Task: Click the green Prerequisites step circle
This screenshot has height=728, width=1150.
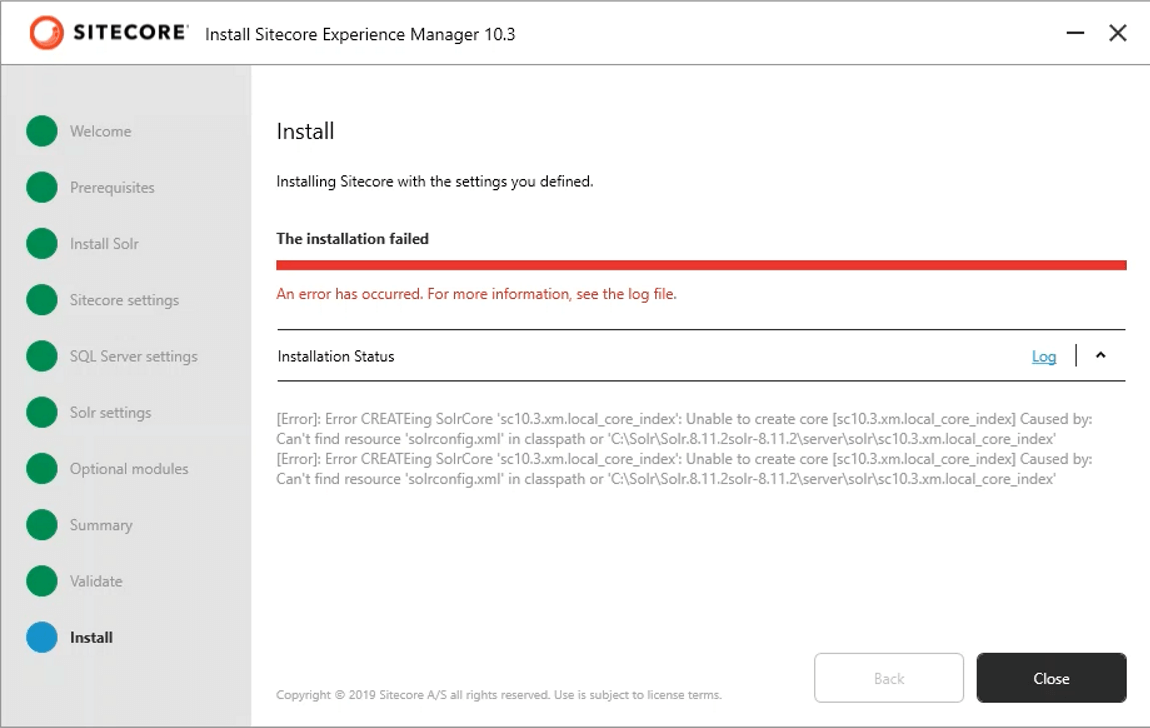Action: [42, 187]
